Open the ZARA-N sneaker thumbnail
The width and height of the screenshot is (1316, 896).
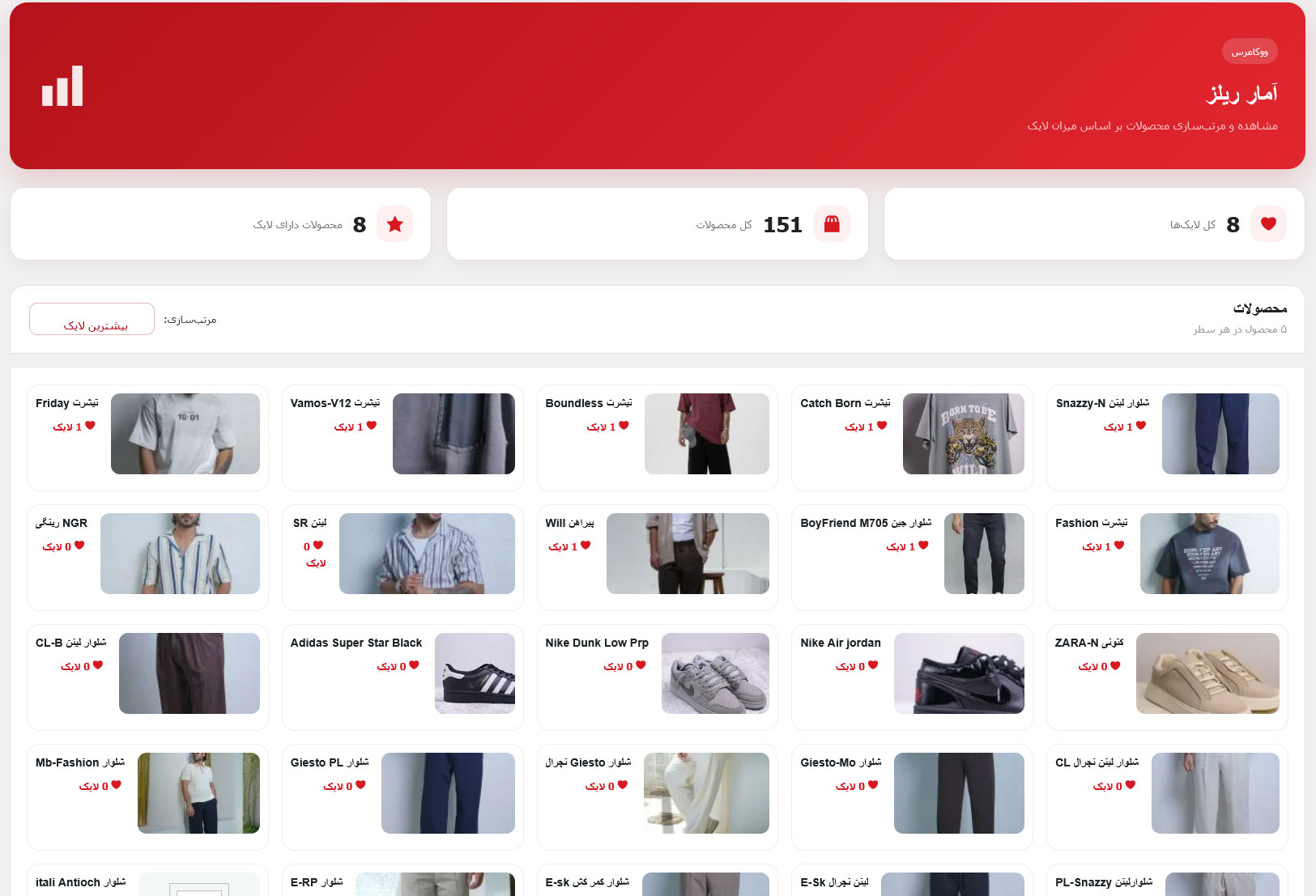(x=1207, y=673)
